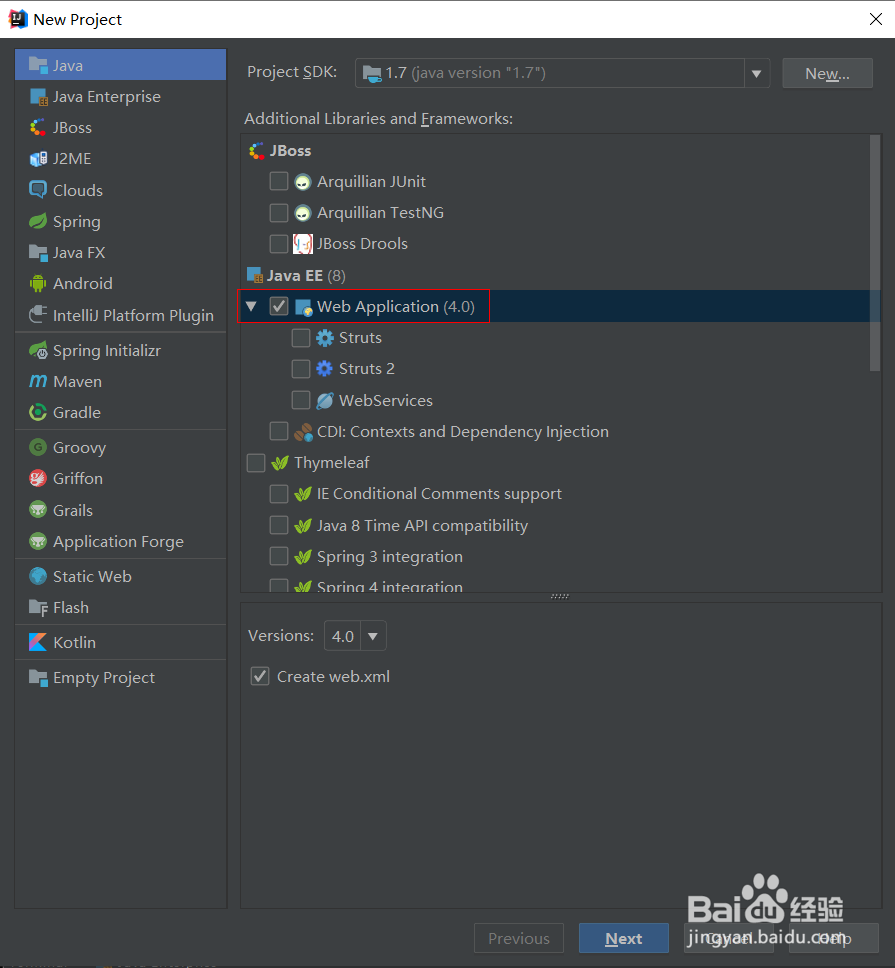Click the Clouds icon
The image size is (895, 968).
(38, 190)
